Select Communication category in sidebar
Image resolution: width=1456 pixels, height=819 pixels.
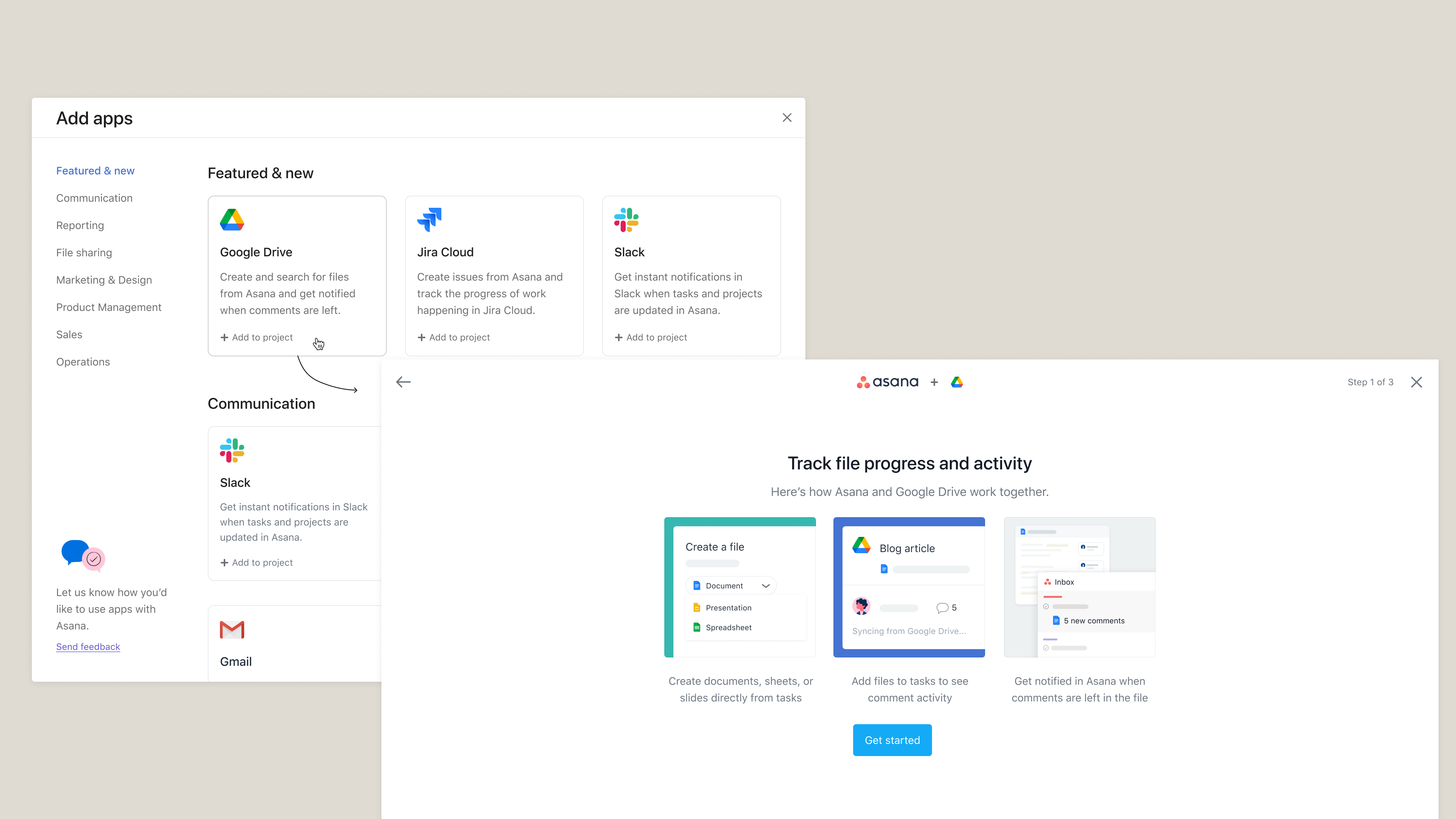[94, 198]
